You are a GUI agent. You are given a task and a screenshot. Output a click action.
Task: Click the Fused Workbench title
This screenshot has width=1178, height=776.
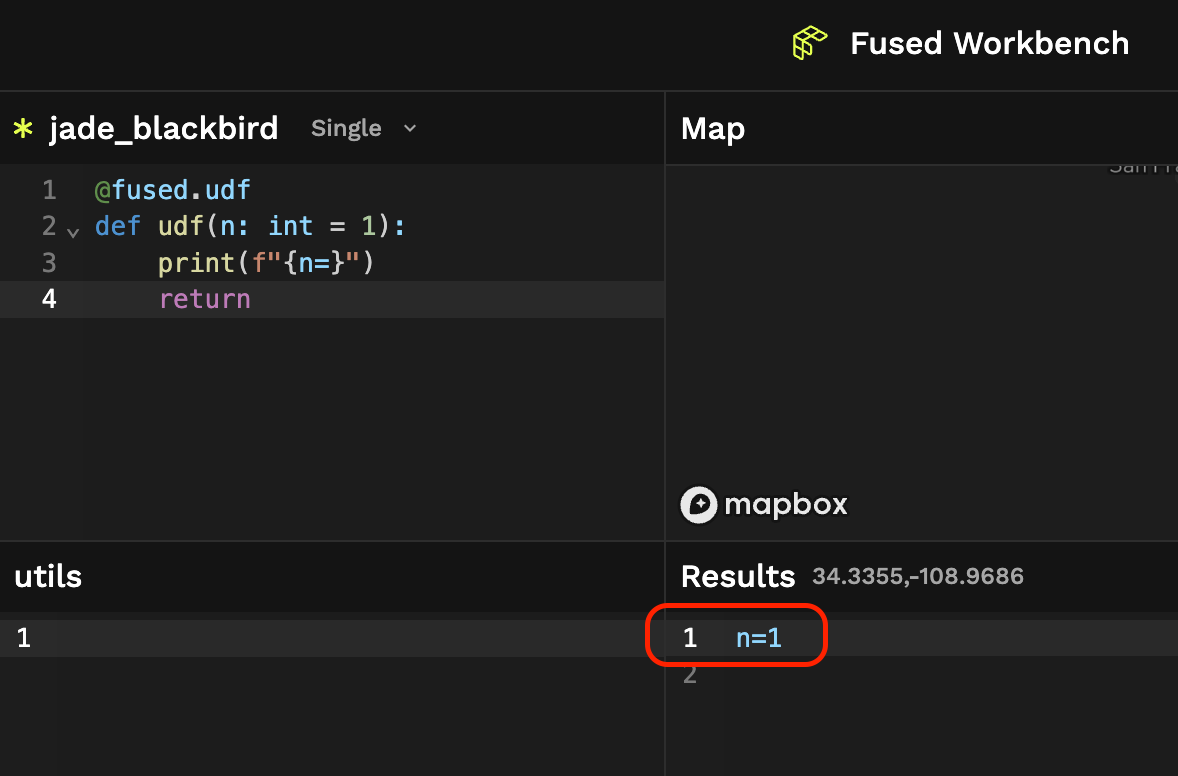click(989, 43)
